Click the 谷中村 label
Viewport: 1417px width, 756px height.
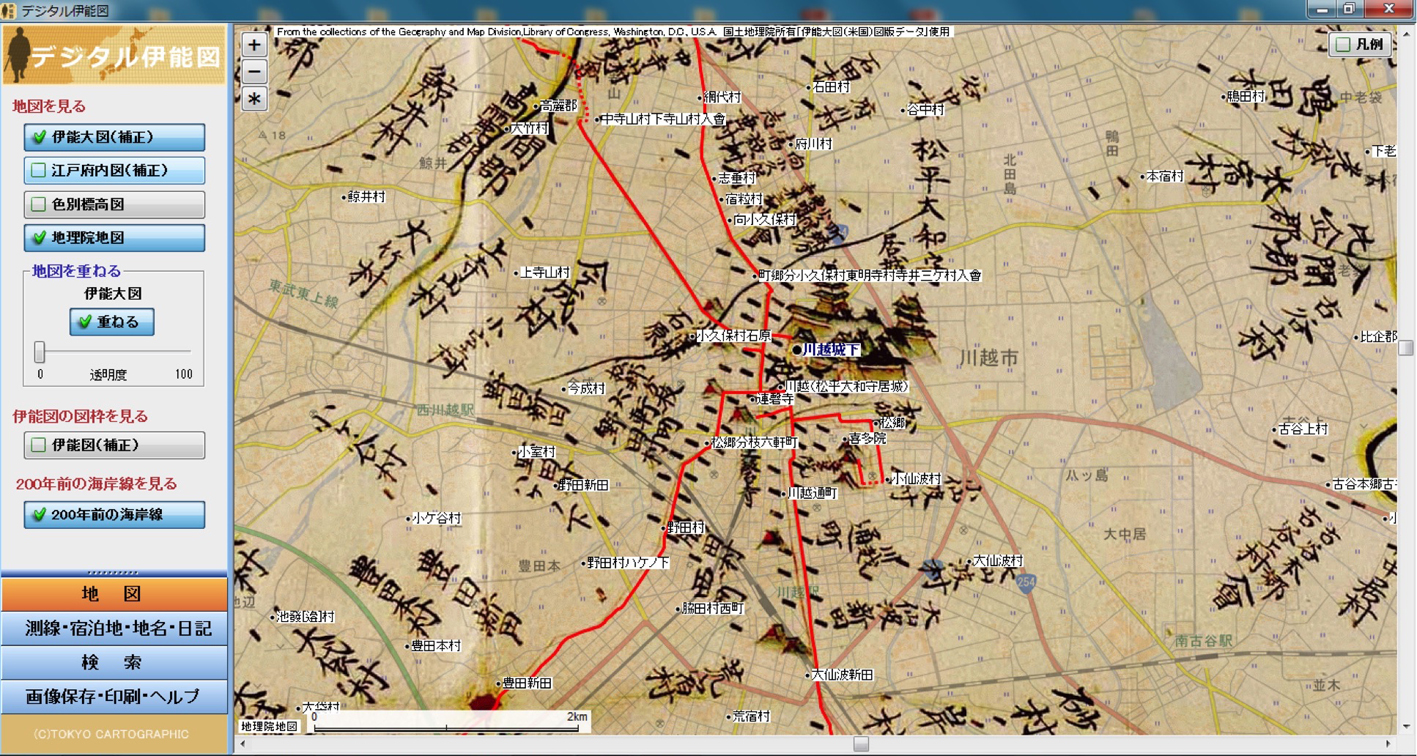point(925,110)
